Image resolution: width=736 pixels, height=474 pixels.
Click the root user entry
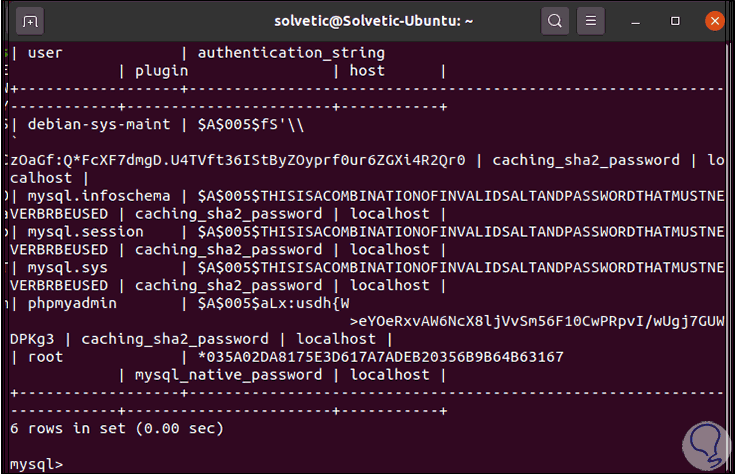pos(45,357)
